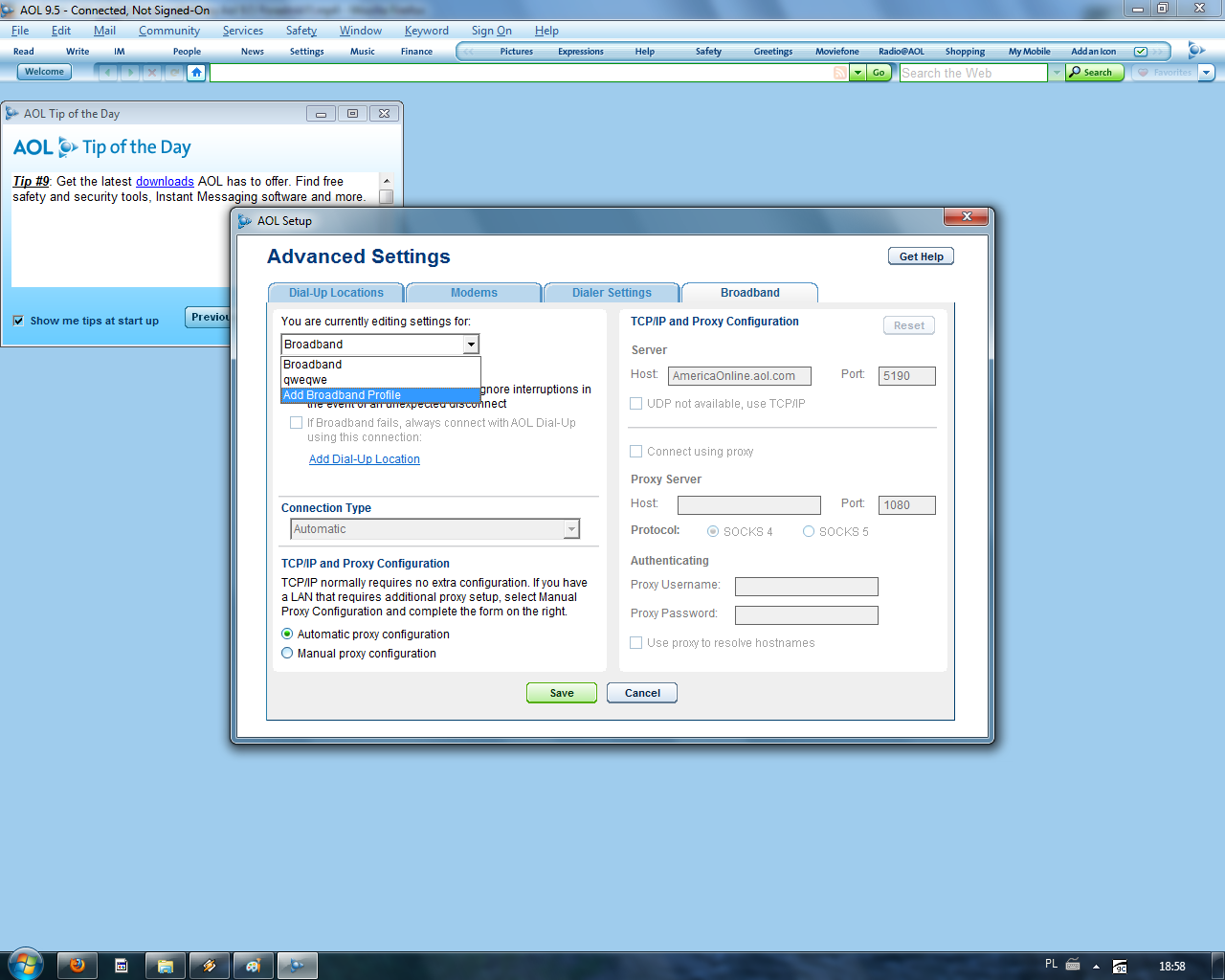Open the Windows Start menu orb
Viewport: 1225px width, 980px height.
point(25,964)
